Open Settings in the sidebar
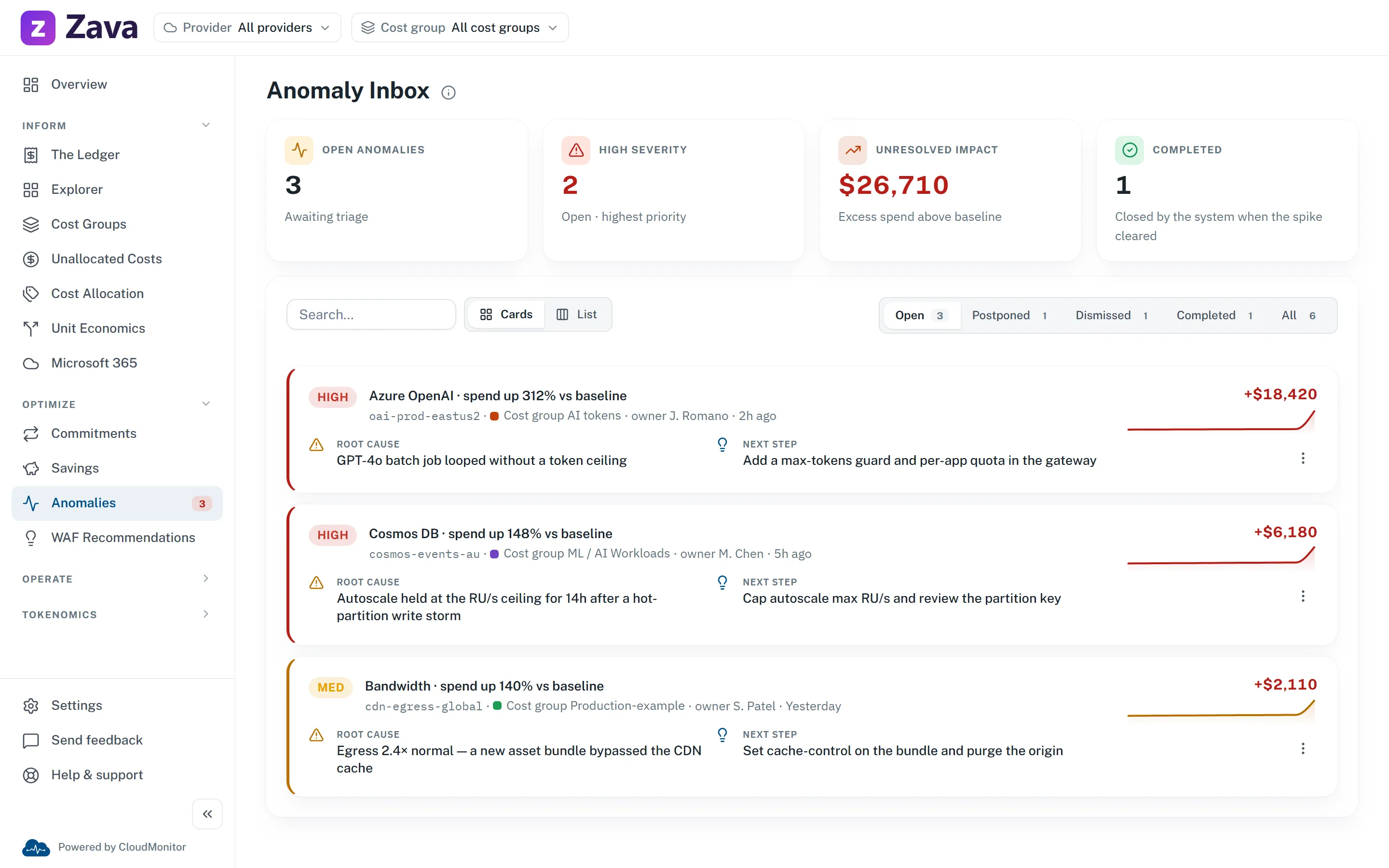The height and width of the screenshot is (868, 1389). tap(117, 705)
